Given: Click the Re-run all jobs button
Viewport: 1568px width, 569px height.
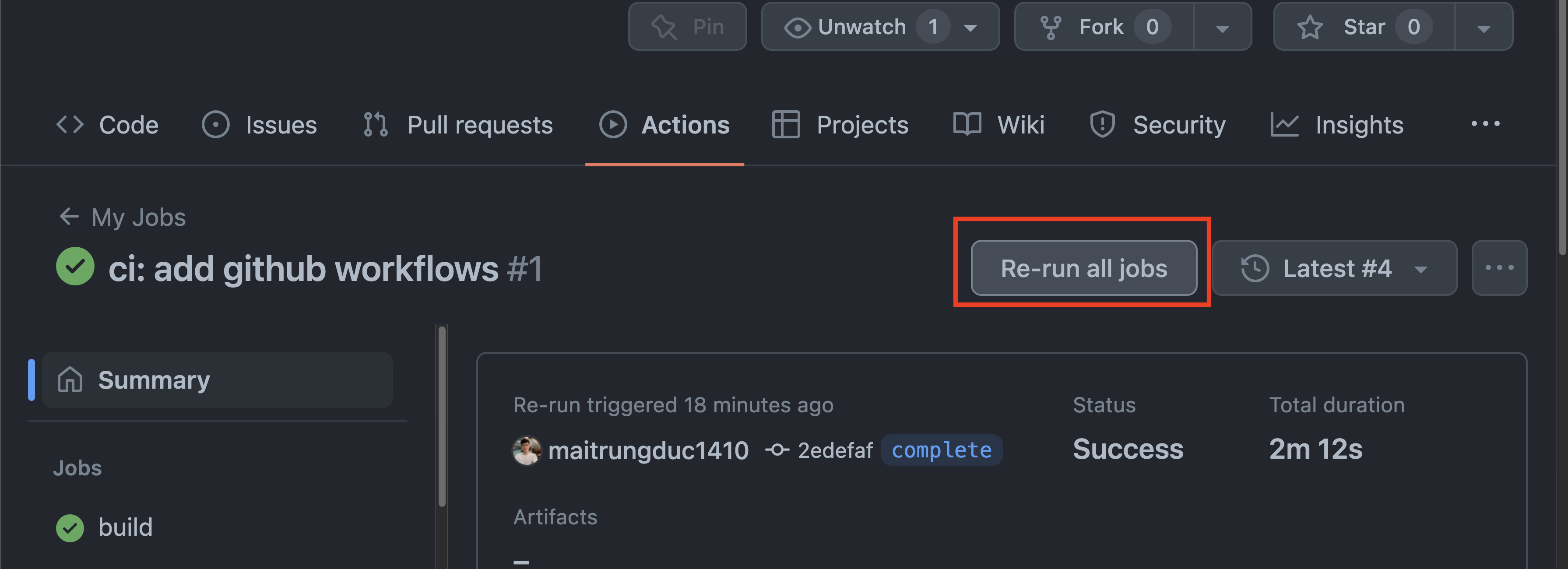Looking at the screenshot, I should tap(1083, 268).
